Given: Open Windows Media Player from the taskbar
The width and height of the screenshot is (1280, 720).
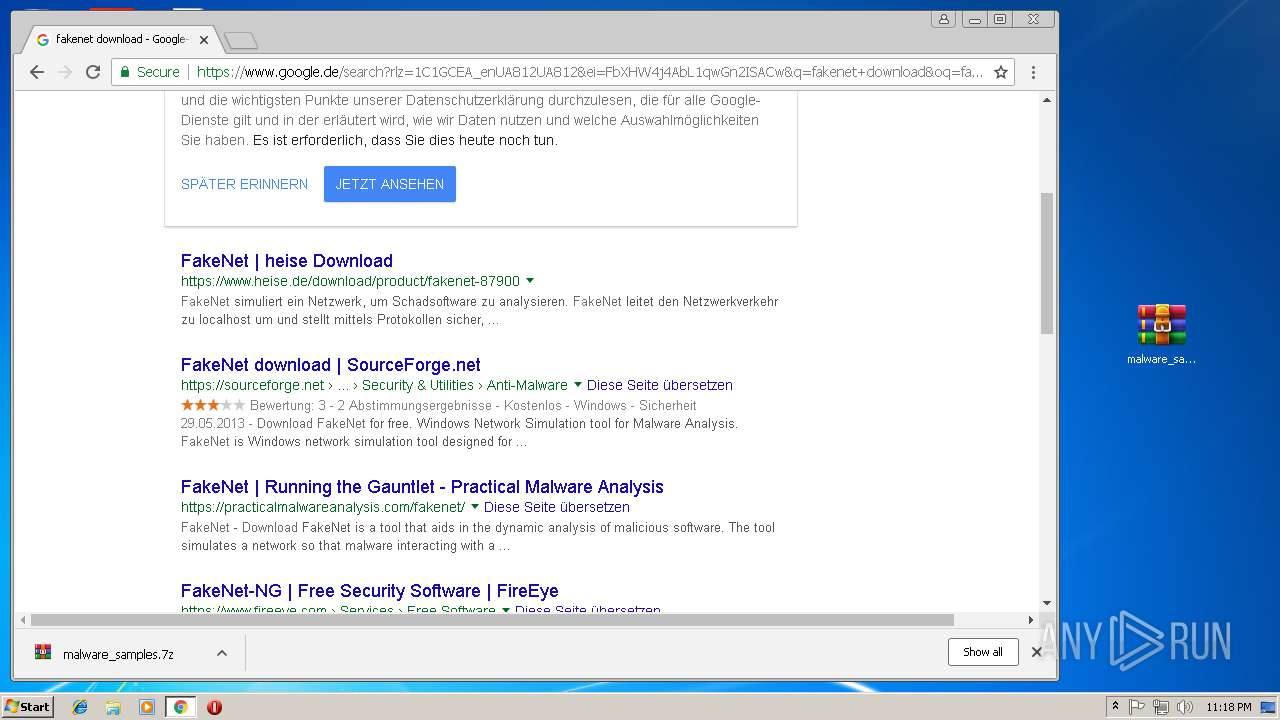Looking at the screenshot, I should point(147,707).
